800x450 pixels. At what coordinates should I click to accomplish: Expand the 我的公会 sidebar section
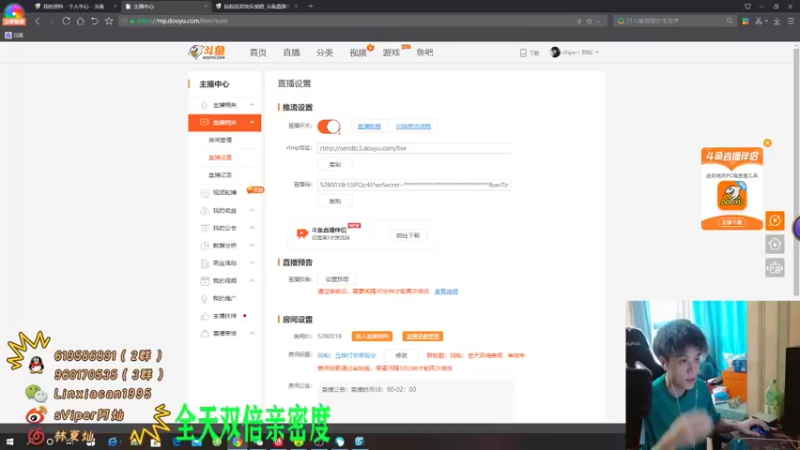point(252,228)
